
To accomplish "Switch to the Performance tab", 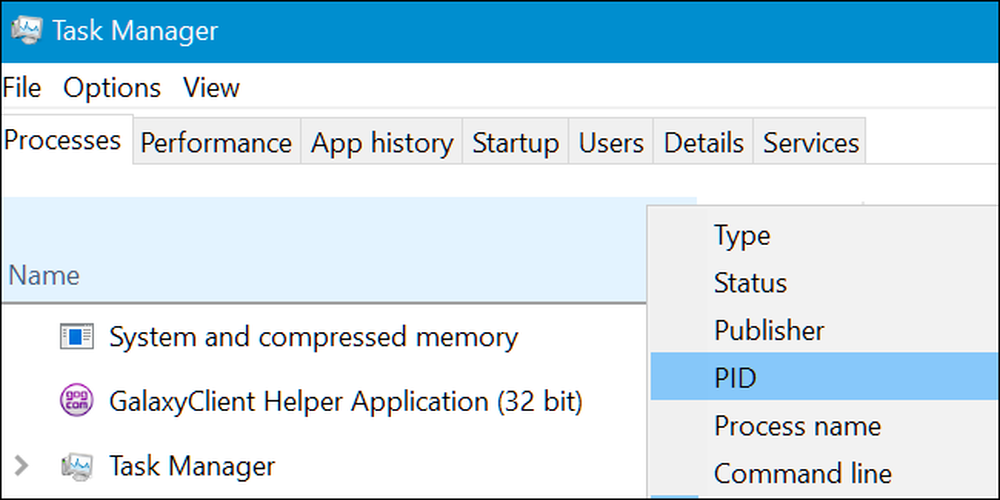I will coord(216,143).
